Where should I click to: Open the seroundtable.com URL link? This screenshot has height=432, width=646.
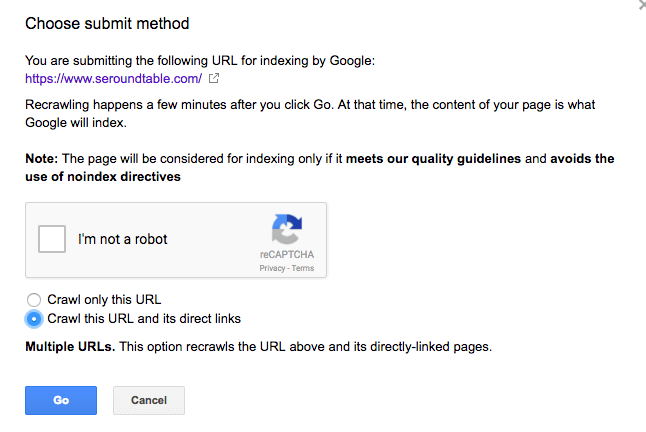point(114,78)
